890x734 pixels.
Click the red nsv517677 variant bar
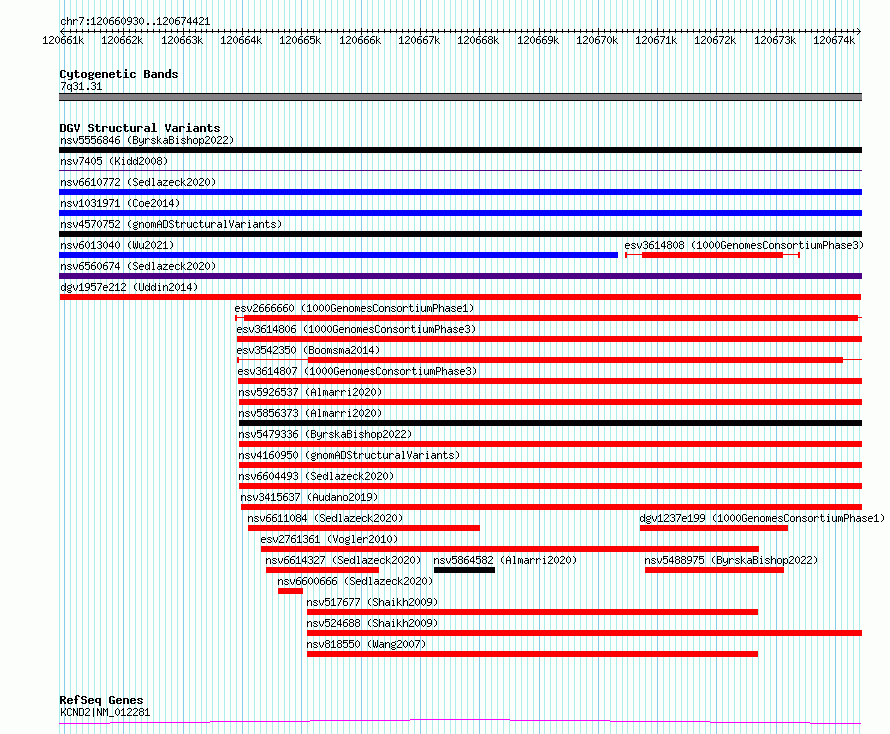coord(532,612)
